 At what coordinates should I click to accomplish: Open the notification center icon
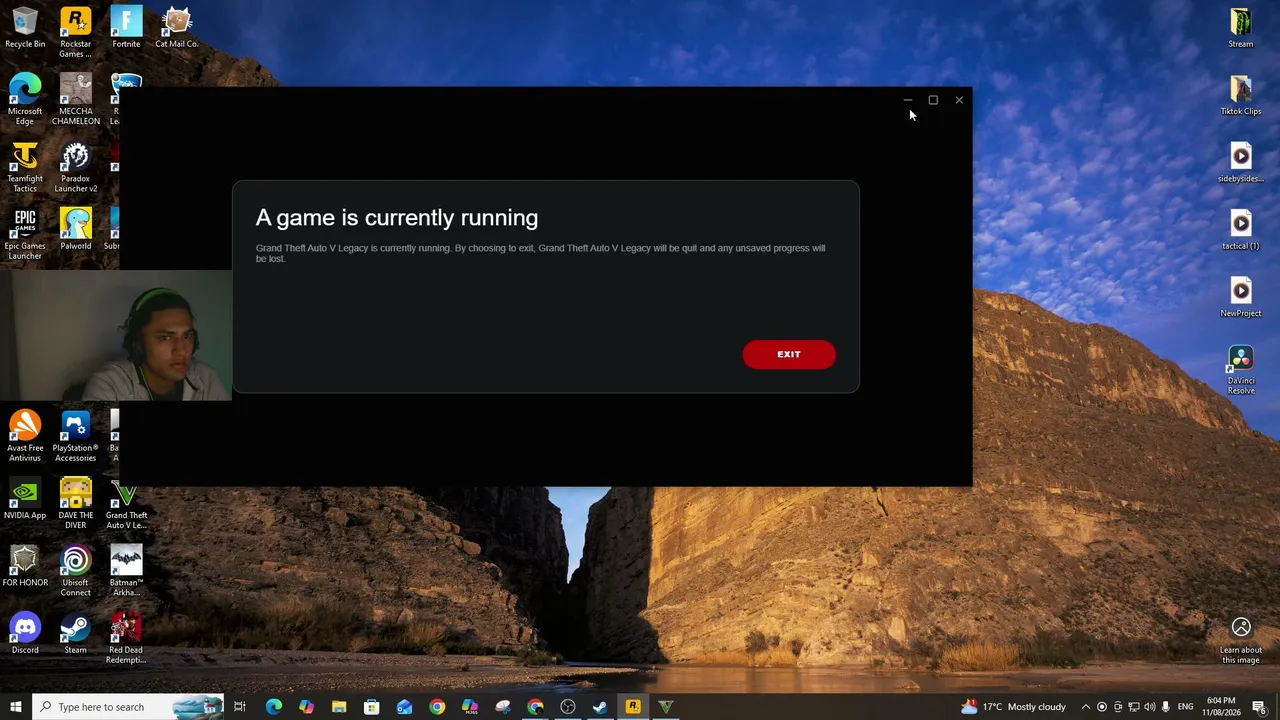[x=1259, y=707]
